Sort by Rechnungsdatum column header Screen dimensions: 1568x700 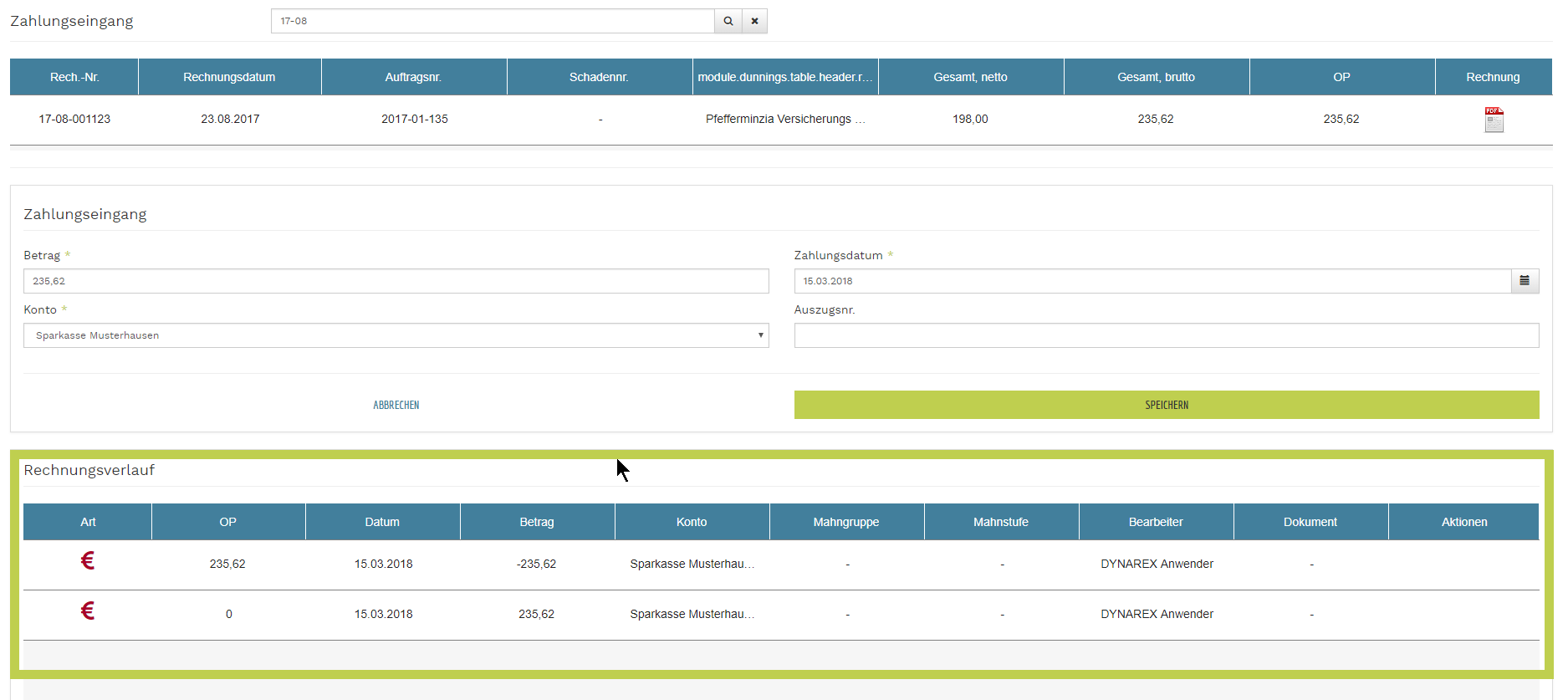229,77
